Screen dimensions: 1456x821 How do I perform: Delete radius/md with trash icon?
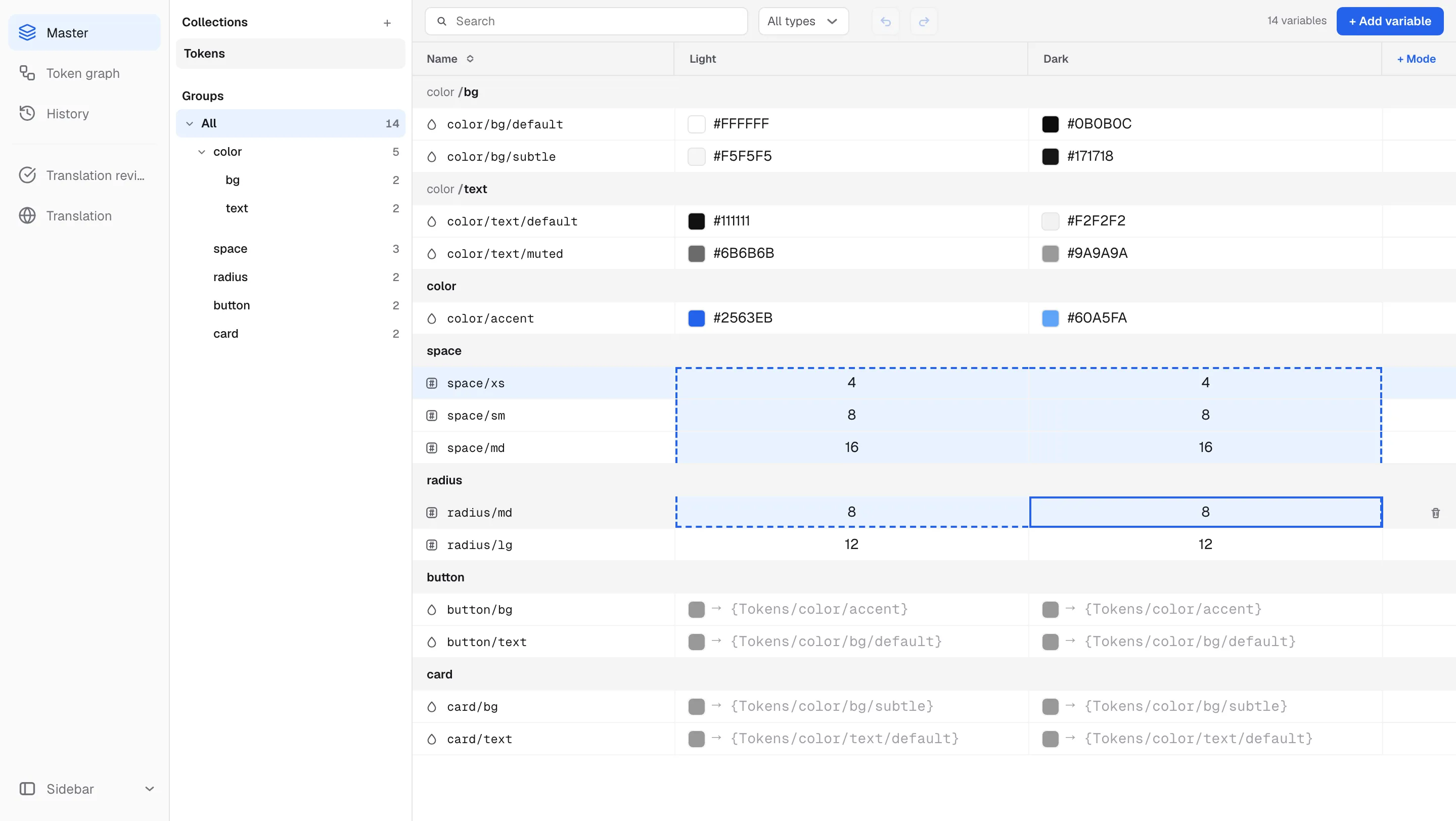tap(1436, 513)
